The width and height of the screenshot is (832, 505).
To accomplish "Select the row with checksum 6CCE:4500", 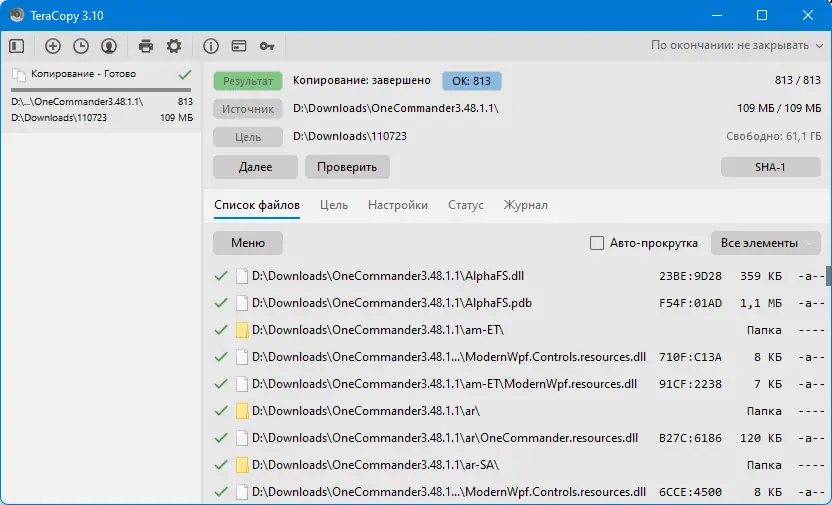I will [x=520, y=492].
